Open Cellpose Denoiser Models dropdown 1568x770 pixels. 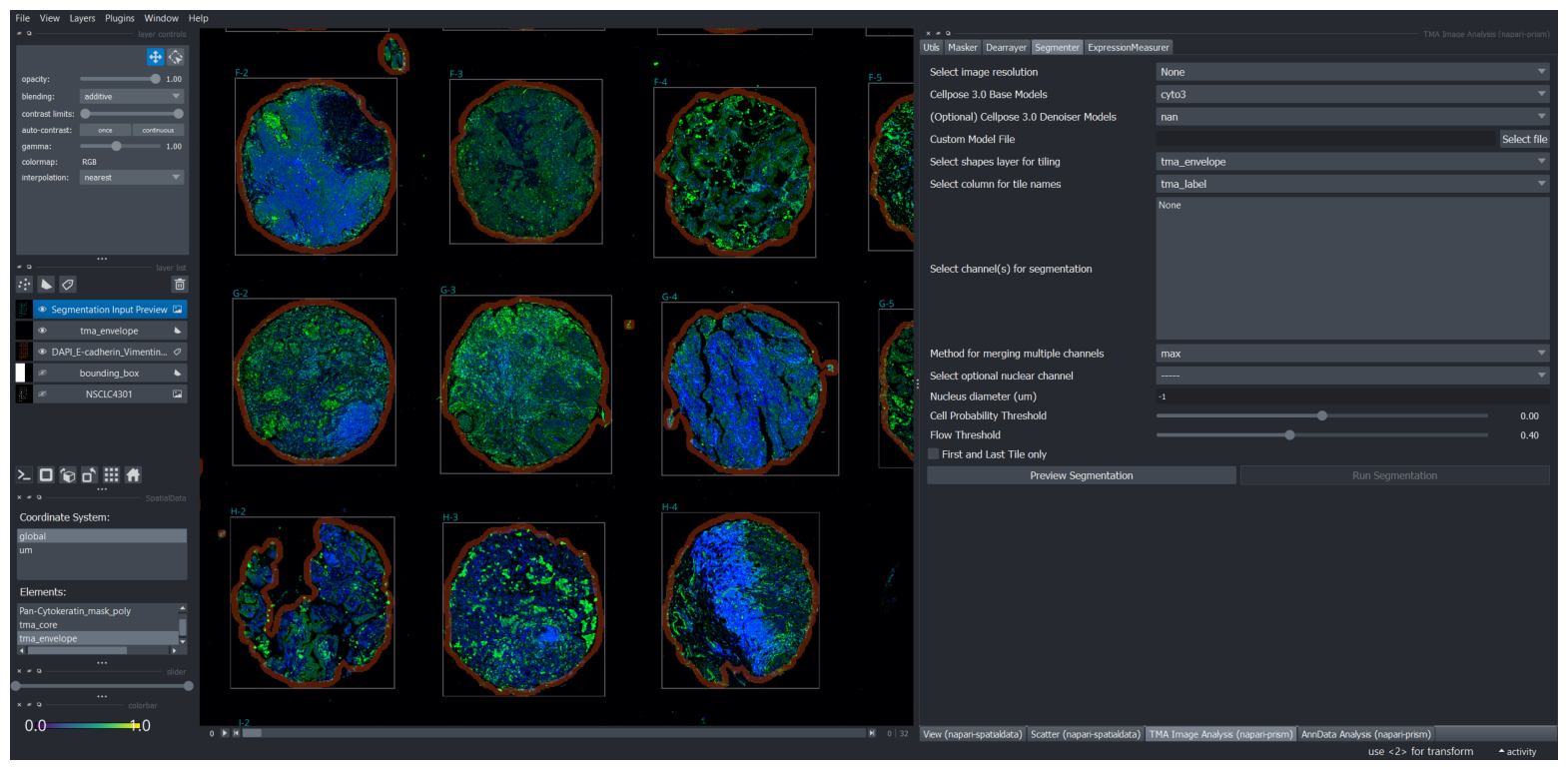(x=1352, y=117)
